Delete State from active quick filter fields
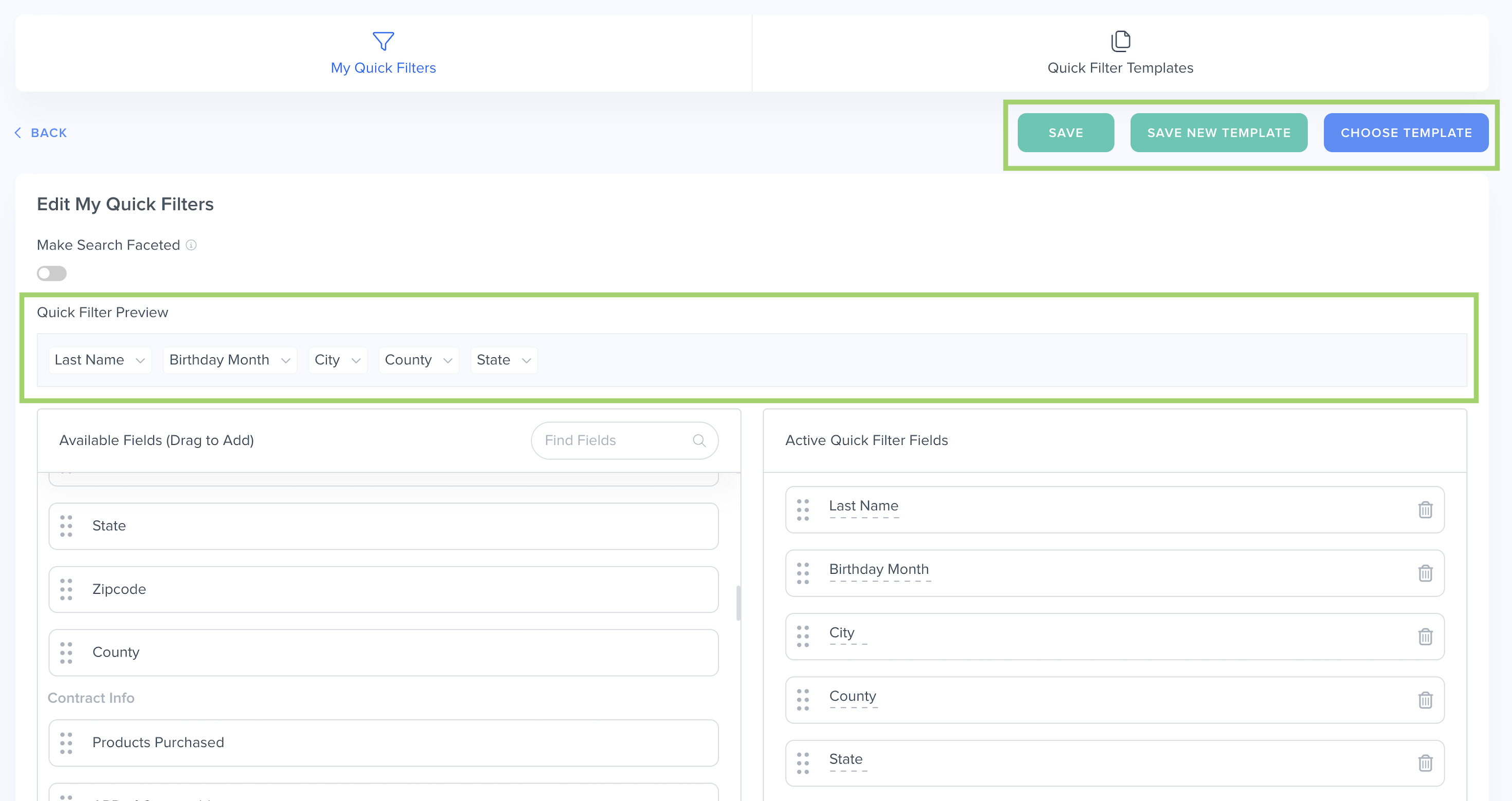Screen dimensions: 1512x801 1425,763
